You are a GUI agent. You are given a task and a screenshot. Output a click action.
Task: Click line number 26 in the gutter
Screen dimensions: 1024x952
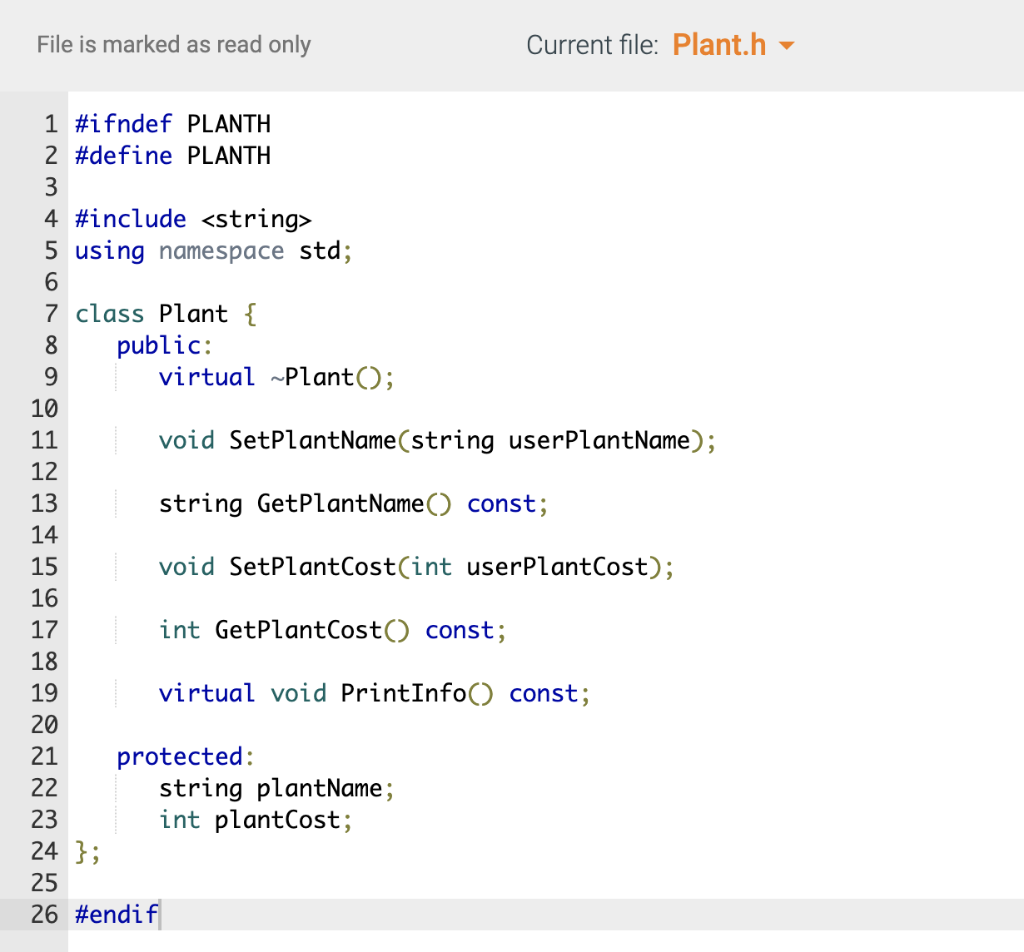44,914
